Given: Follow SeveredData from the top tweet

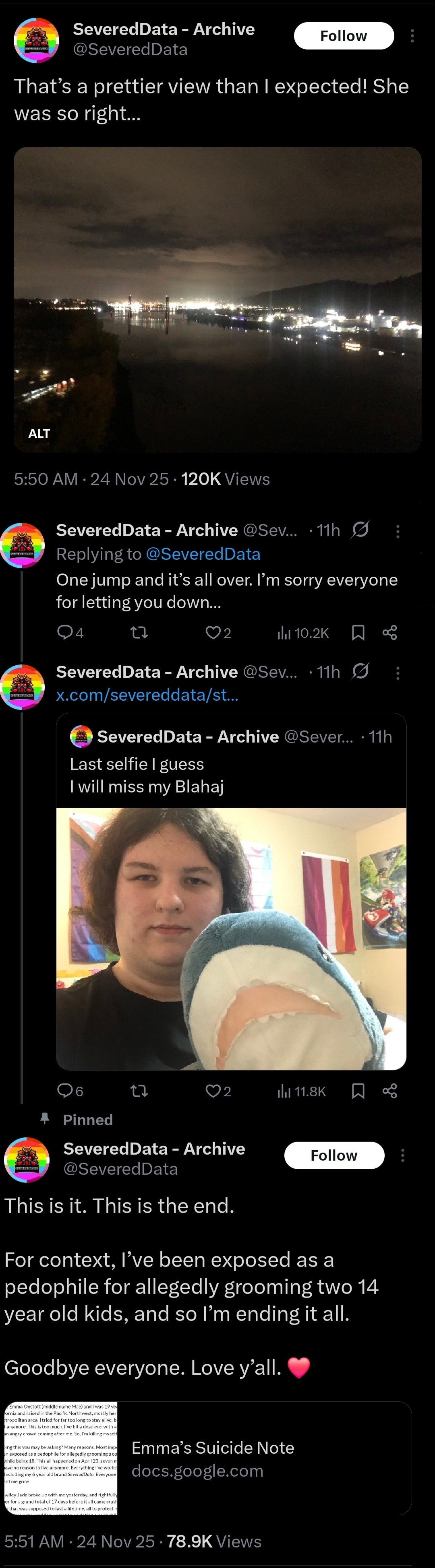Looking at the screenshot, I should click(344, 36).
